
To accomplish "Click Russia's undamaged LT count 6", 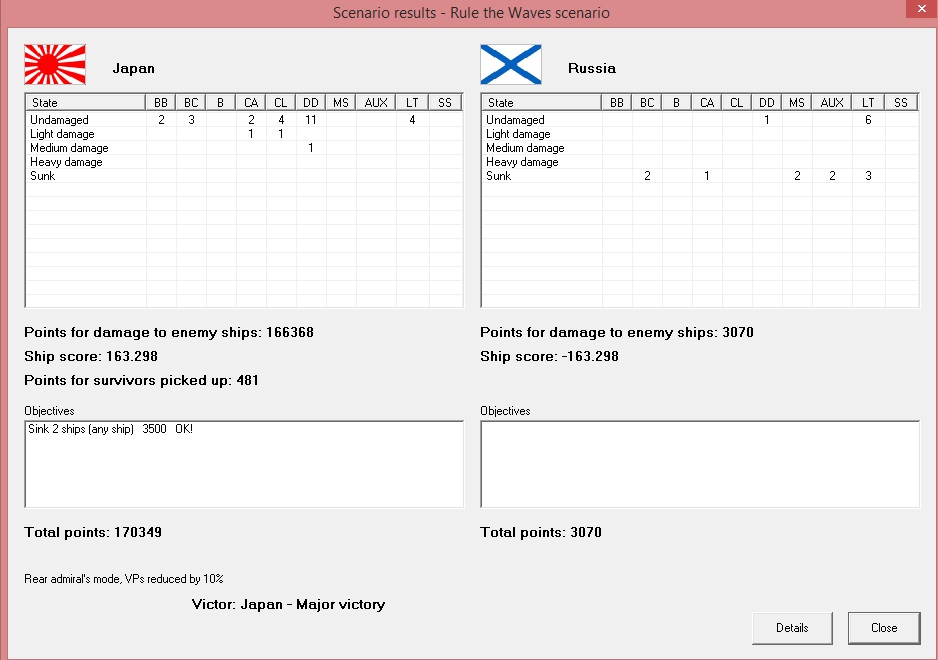I will pyautogui.click(x=868, y=120).
